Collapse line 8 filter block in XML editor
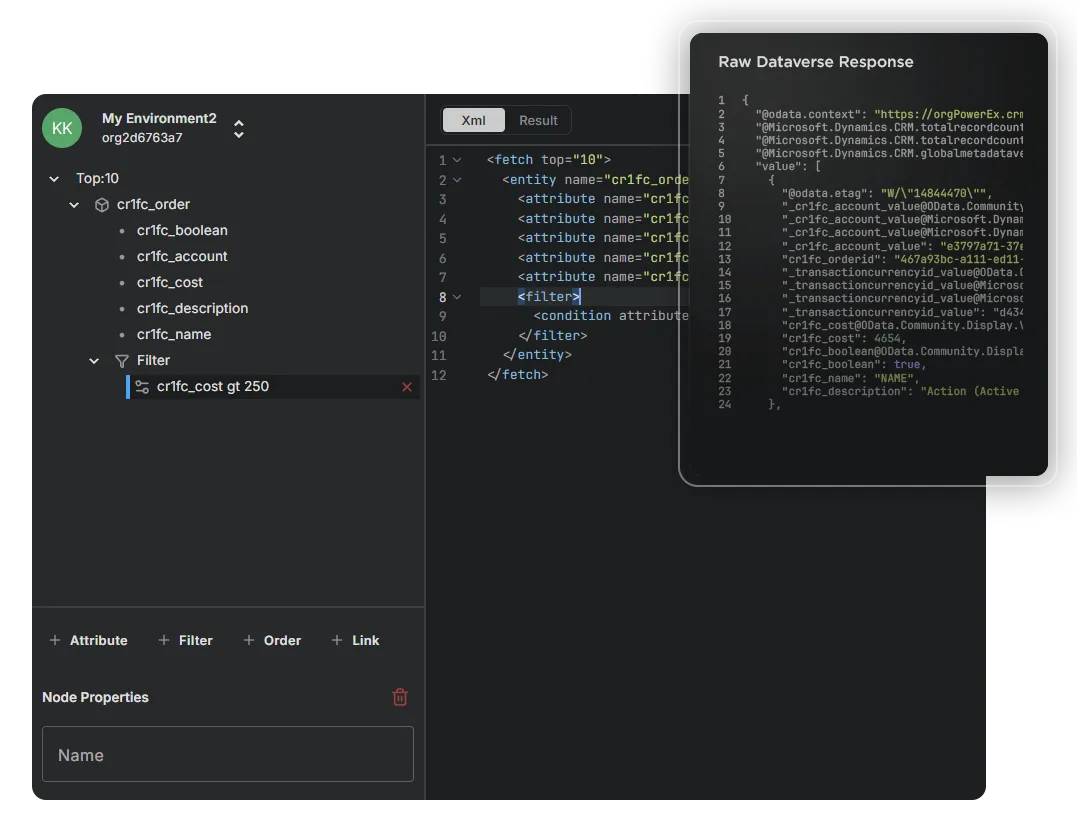Viewport: 1077px width, 833px height. tap(458, 296)
